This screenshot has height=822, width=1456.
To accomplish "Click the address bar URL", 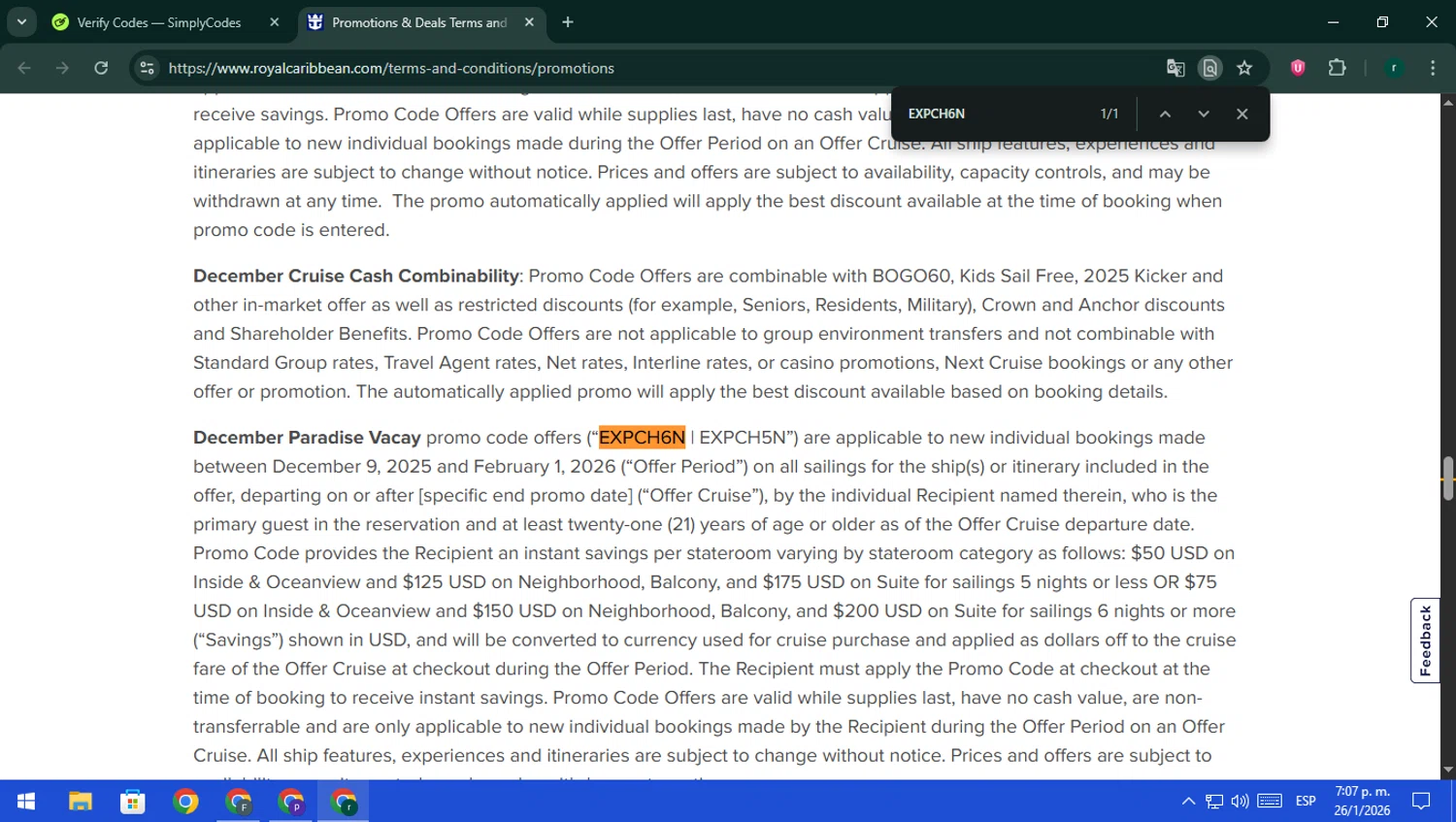I will click(391, 68).
